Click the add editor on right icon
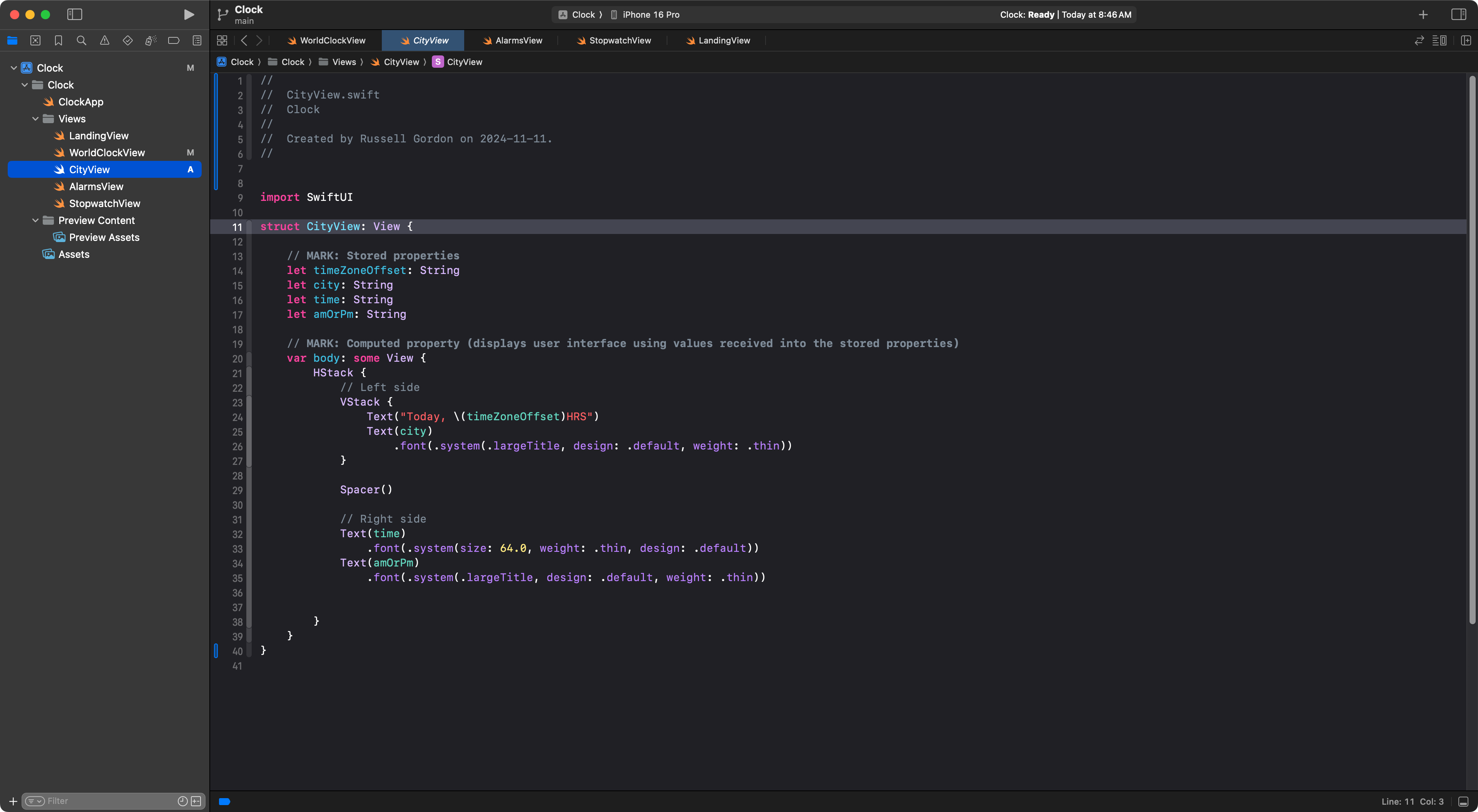1478x812 pixels. tap(1465, 40)
